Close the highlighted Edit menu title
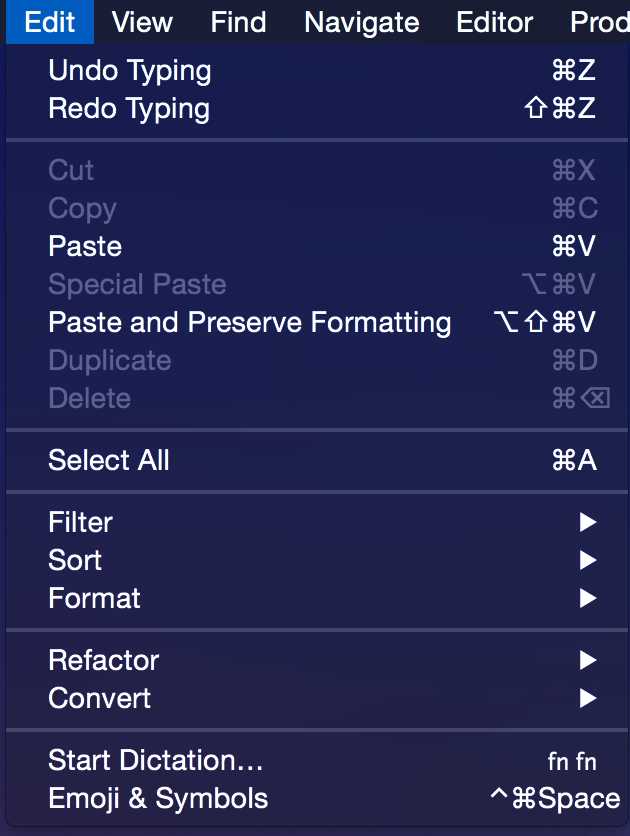This screenshot has height=836, width=630. tap(50, 22)
